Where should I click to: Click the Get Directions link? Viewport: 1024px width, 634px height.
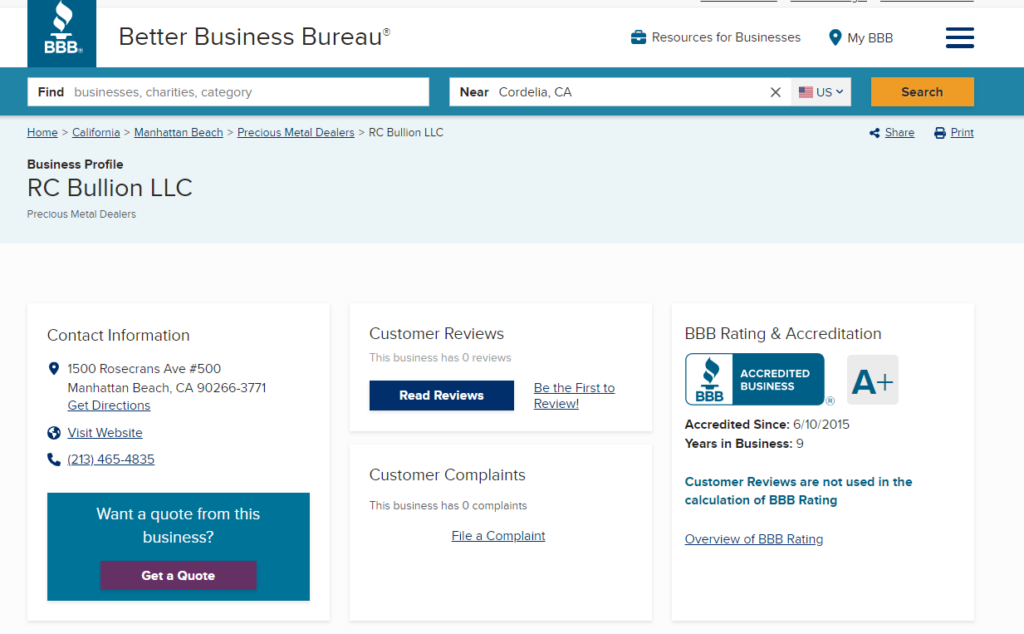point(109,405)
